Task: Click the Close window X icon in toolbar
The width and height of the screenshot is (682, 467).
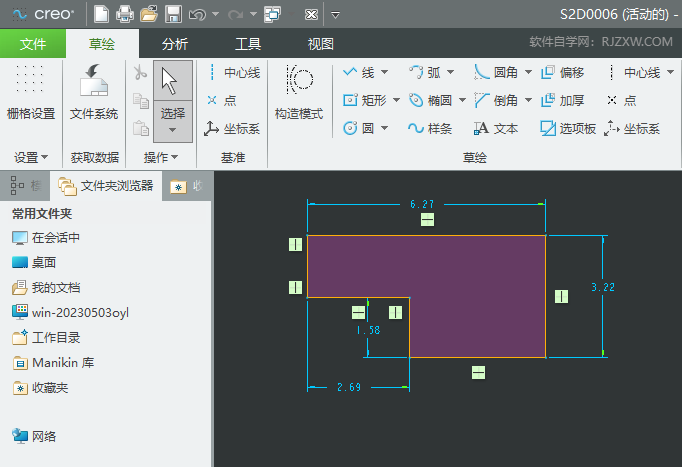Action: tap(311, 15)
